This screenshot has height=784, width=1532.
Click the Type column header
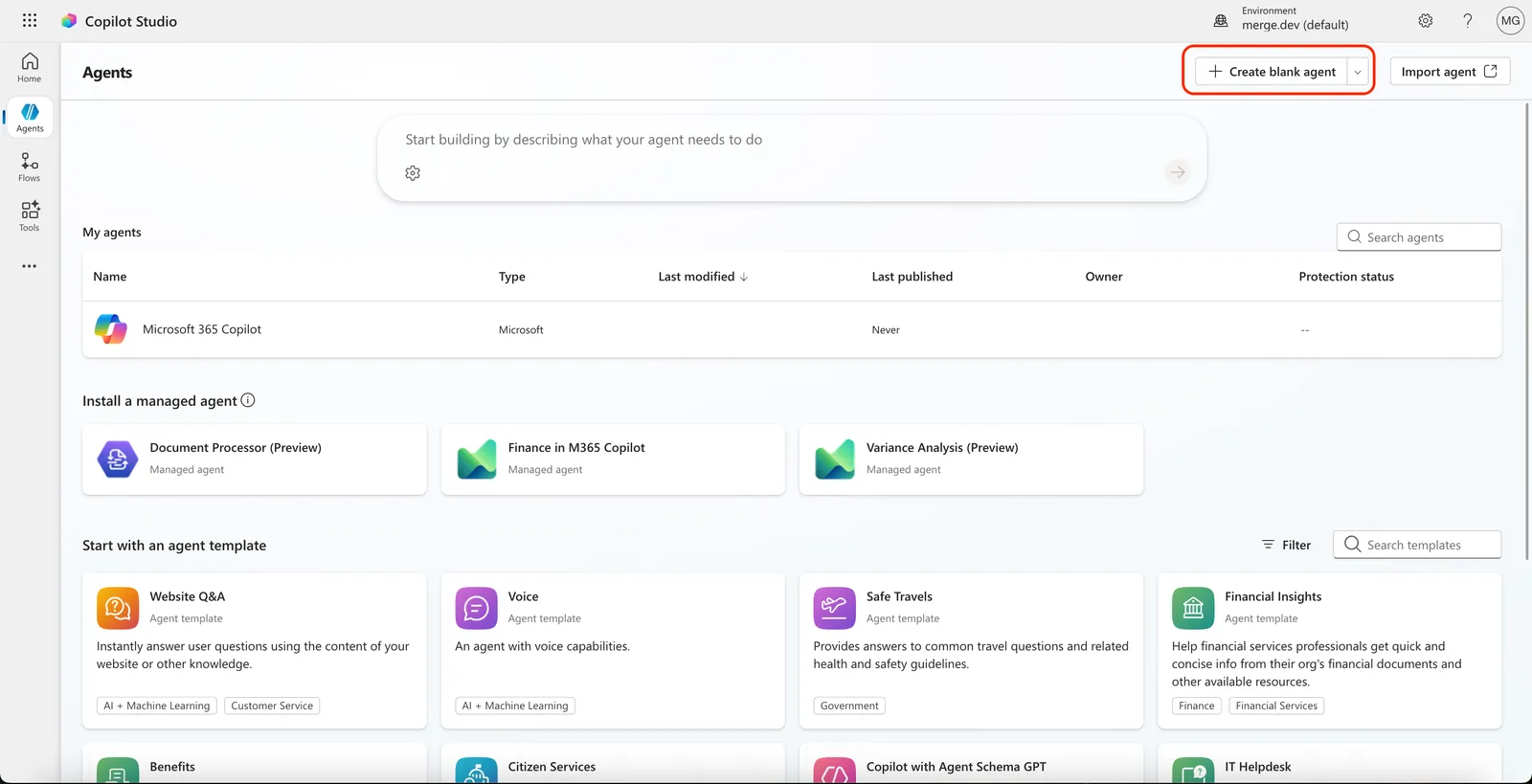[x=512, y=277]
